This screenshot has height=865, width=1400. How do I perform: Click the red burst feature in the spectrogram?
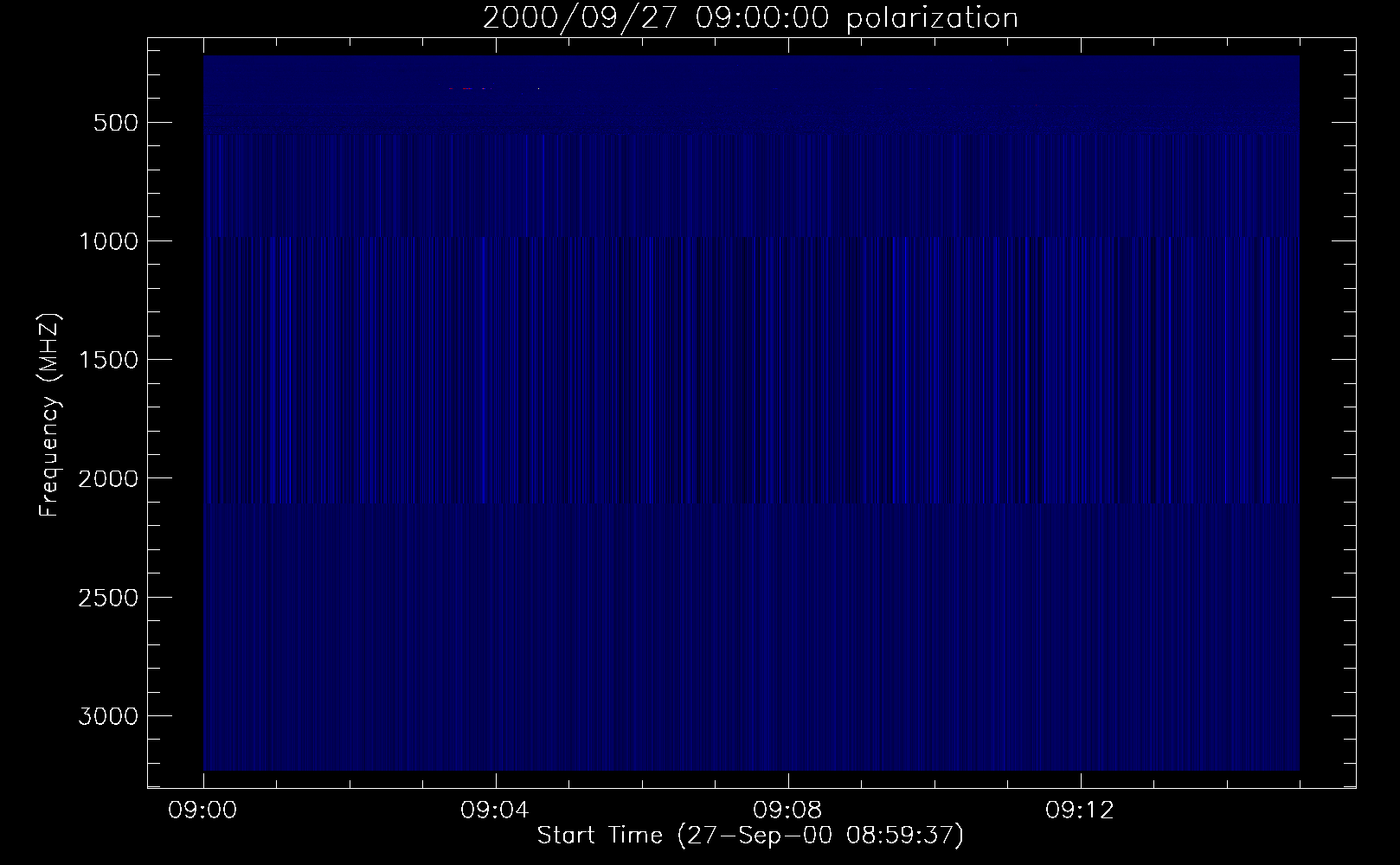(467, 88)
